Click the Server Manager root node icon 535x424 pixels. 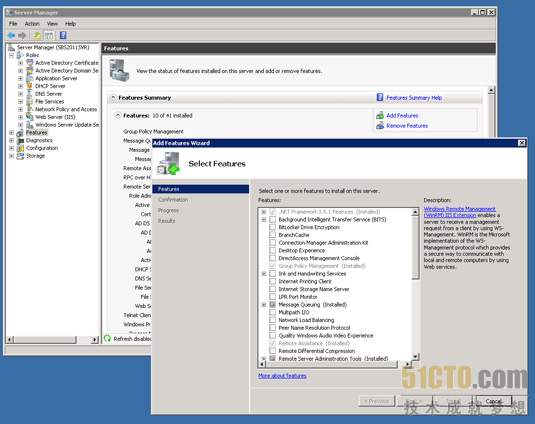pyautogui.click(x=12, y=47)
